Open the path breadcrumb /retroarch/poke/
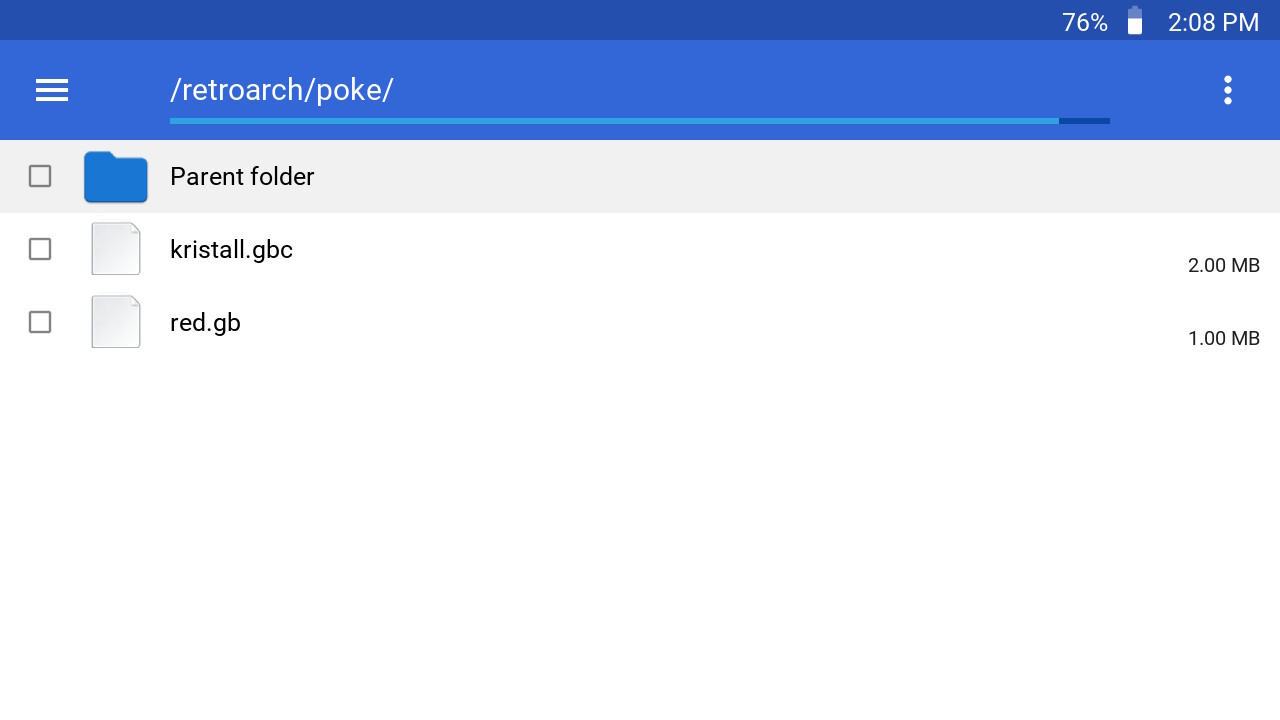This screenshot has width=1280, height=720. click(281, 89)
